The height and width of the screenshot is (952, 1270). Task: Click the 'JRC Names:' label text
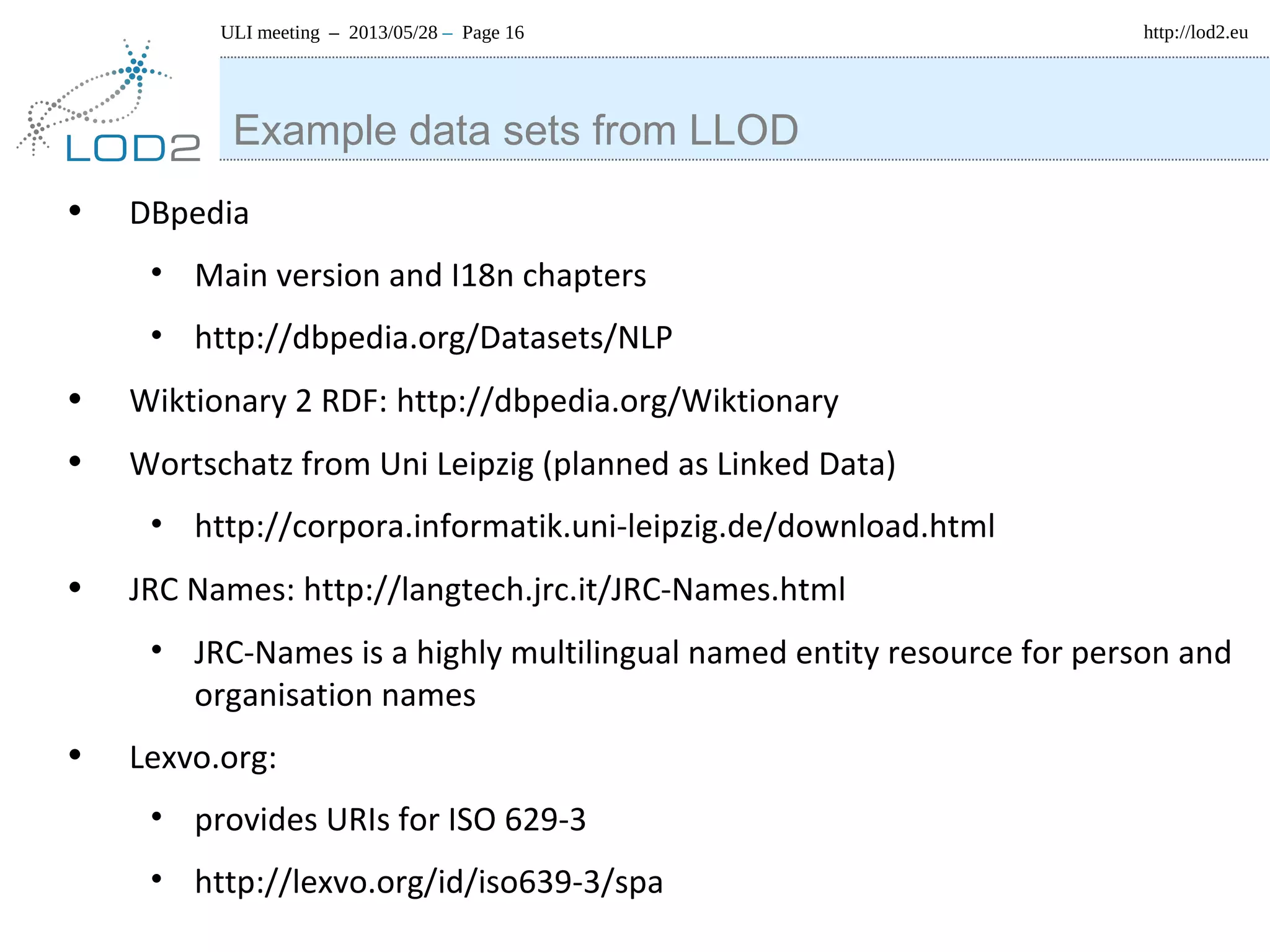coord(212,590)
